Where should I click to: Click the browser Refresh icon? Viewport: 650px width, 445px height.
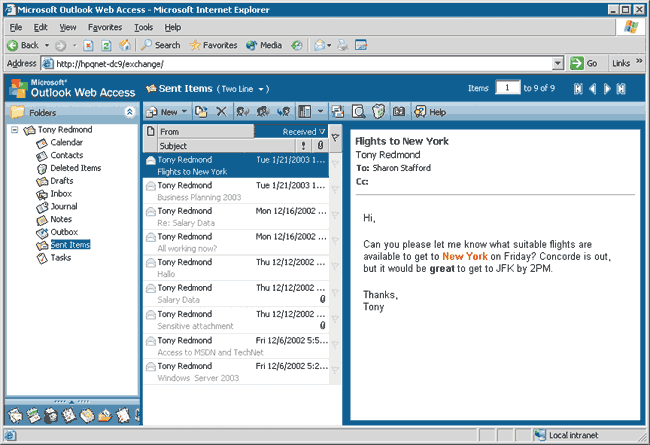pyautogui.click(x=106, y=45)
